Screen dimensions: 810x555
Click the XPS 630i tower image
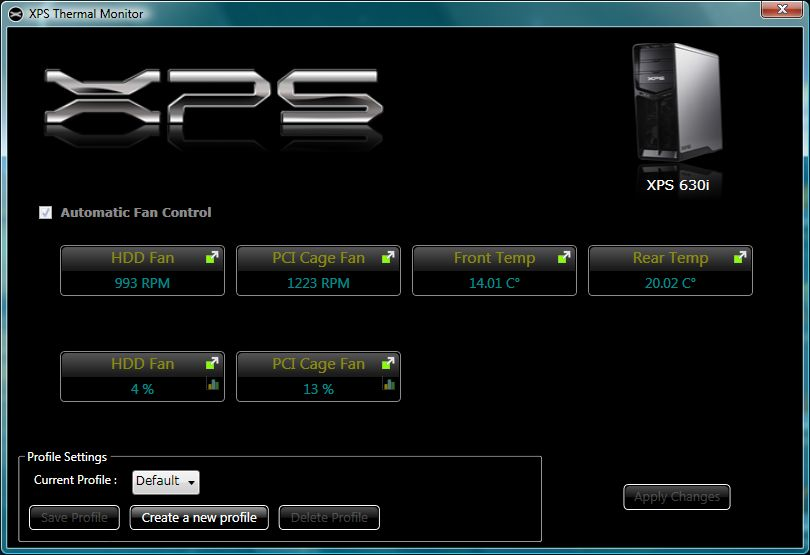677,102
